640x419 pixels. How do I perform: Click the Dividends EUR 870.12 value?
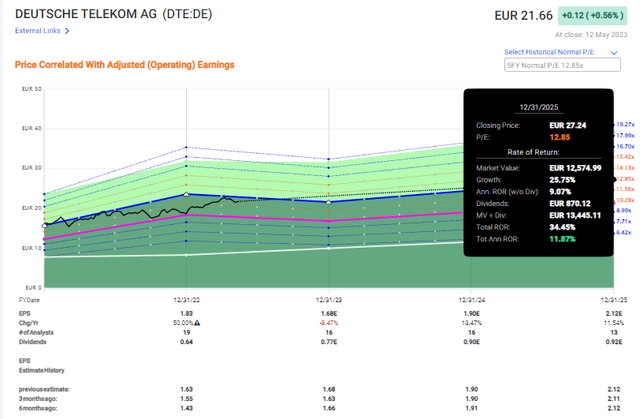(570, 203)
